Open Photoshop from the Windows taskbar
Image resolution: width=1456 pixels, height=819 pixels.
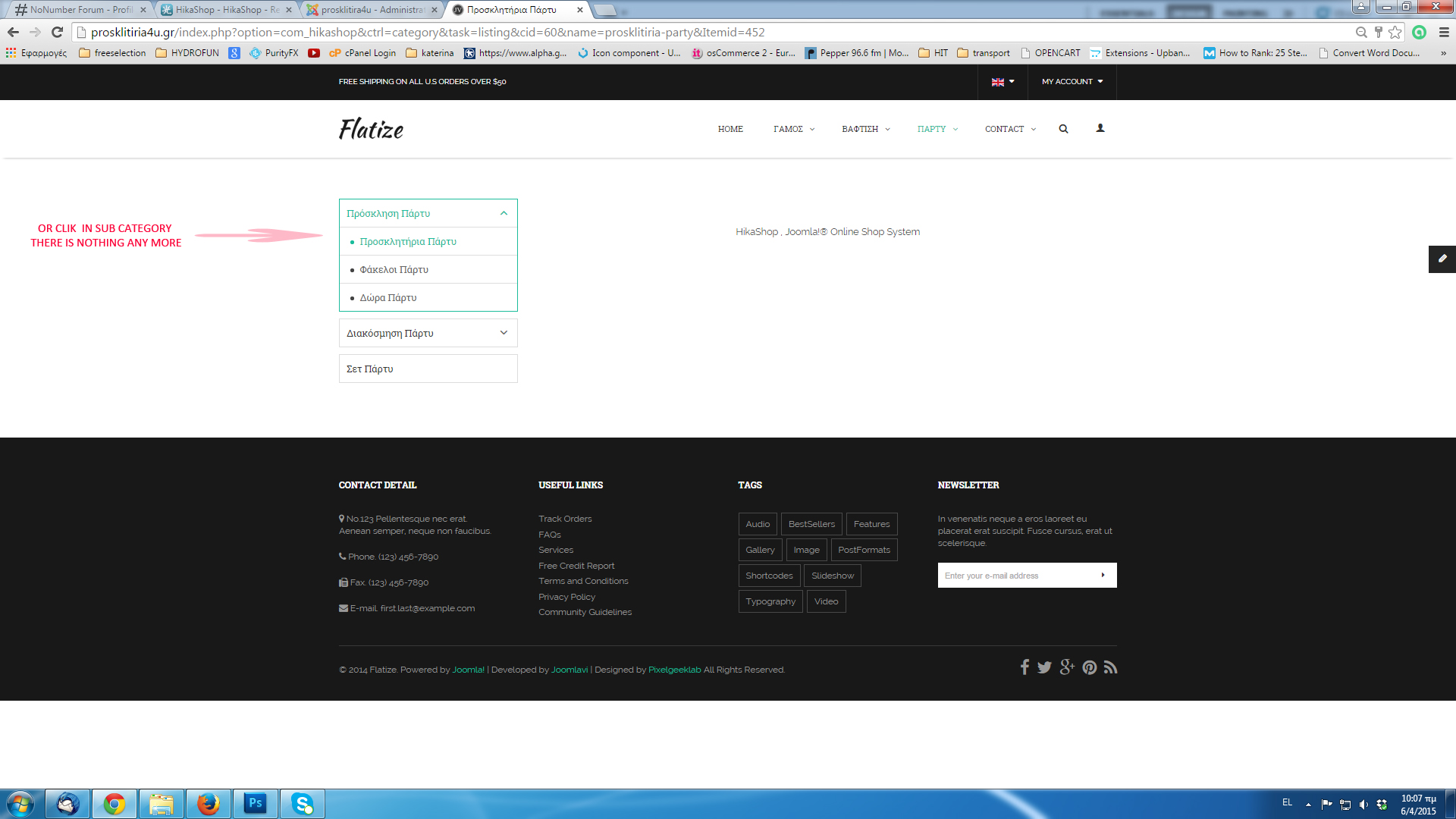[255, 803]
